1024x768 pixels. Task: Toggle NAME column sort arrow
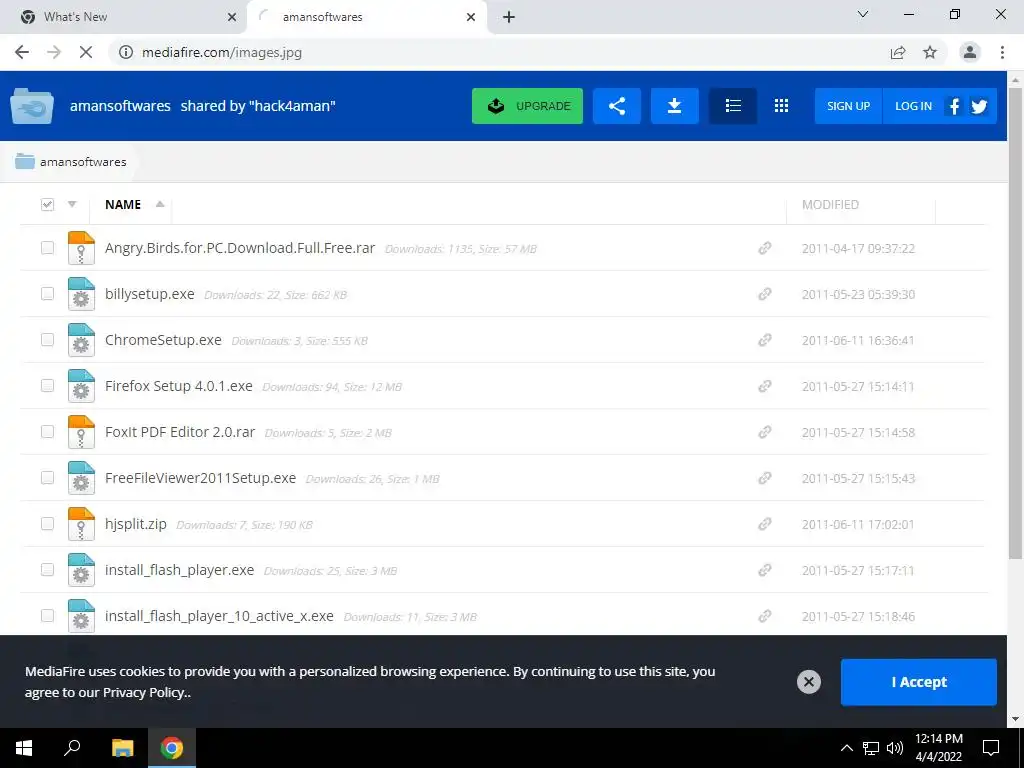[x=160, y=204]
